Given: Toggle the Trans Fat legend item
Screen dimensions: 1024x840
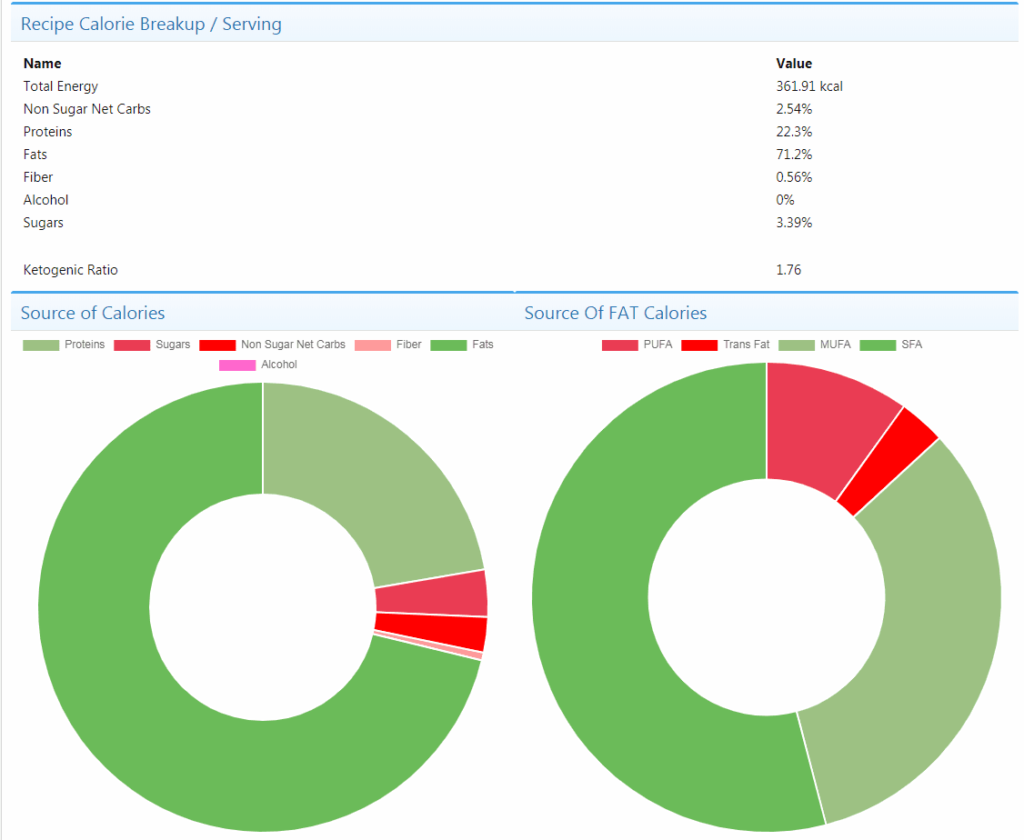Looking at the screenshot, I should click(x=726, y=344).
